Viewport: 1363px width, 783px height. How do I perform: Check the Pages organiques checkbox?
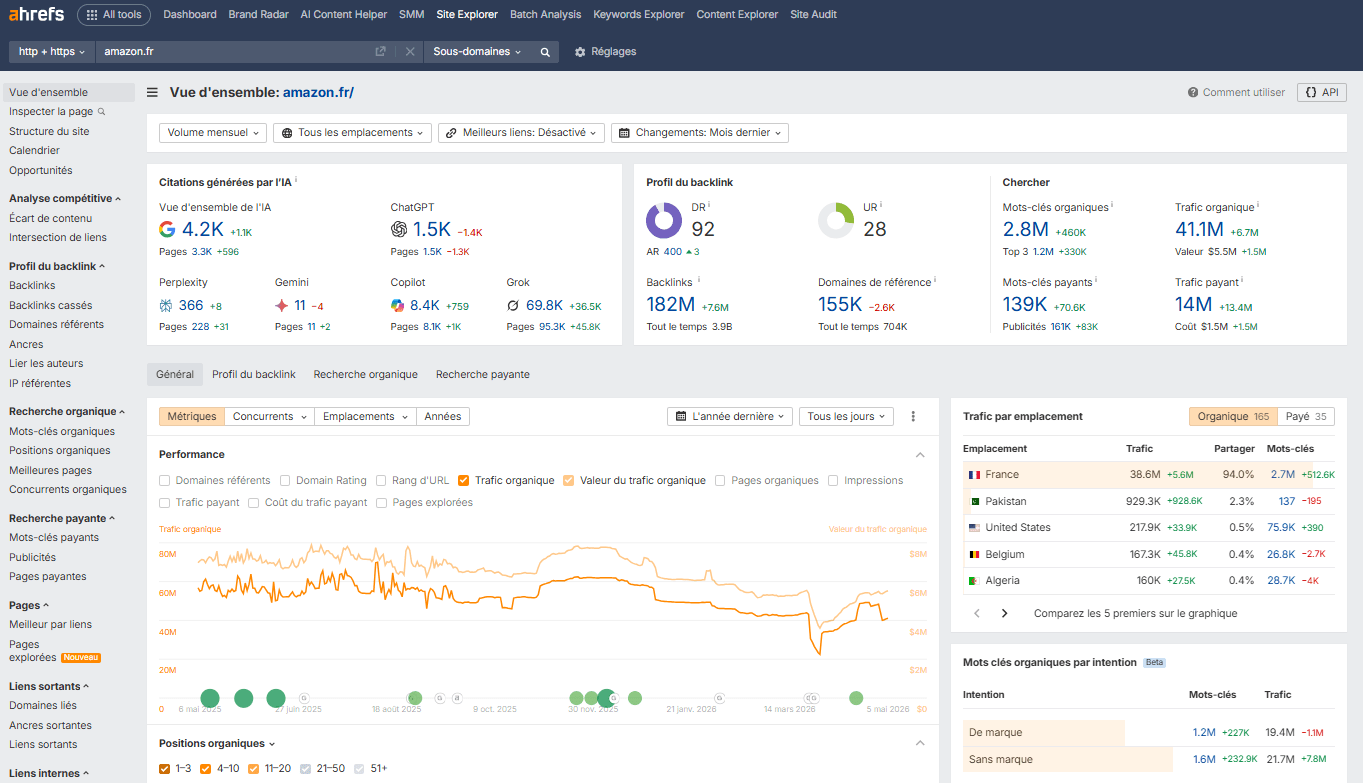pyautogui.click(x=720, y=481)
